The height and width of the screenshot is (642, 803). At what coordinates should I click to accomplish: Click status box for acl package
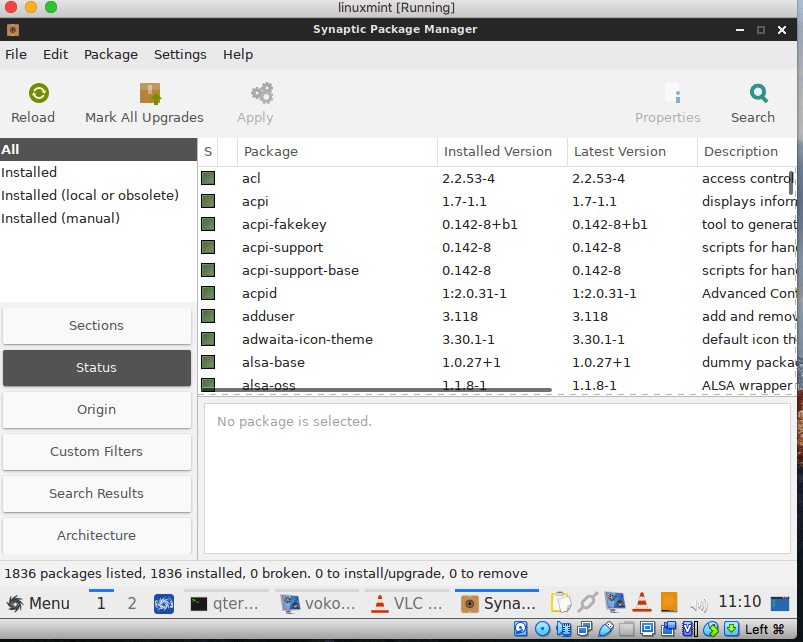(x=208, y=178)
